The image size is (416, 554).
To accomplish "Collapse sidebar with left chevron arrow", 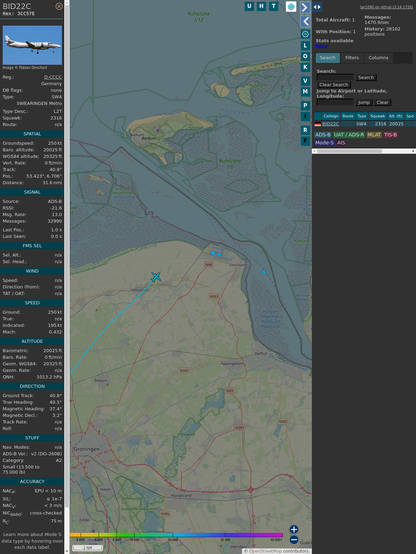I will [x=305, y=22].
